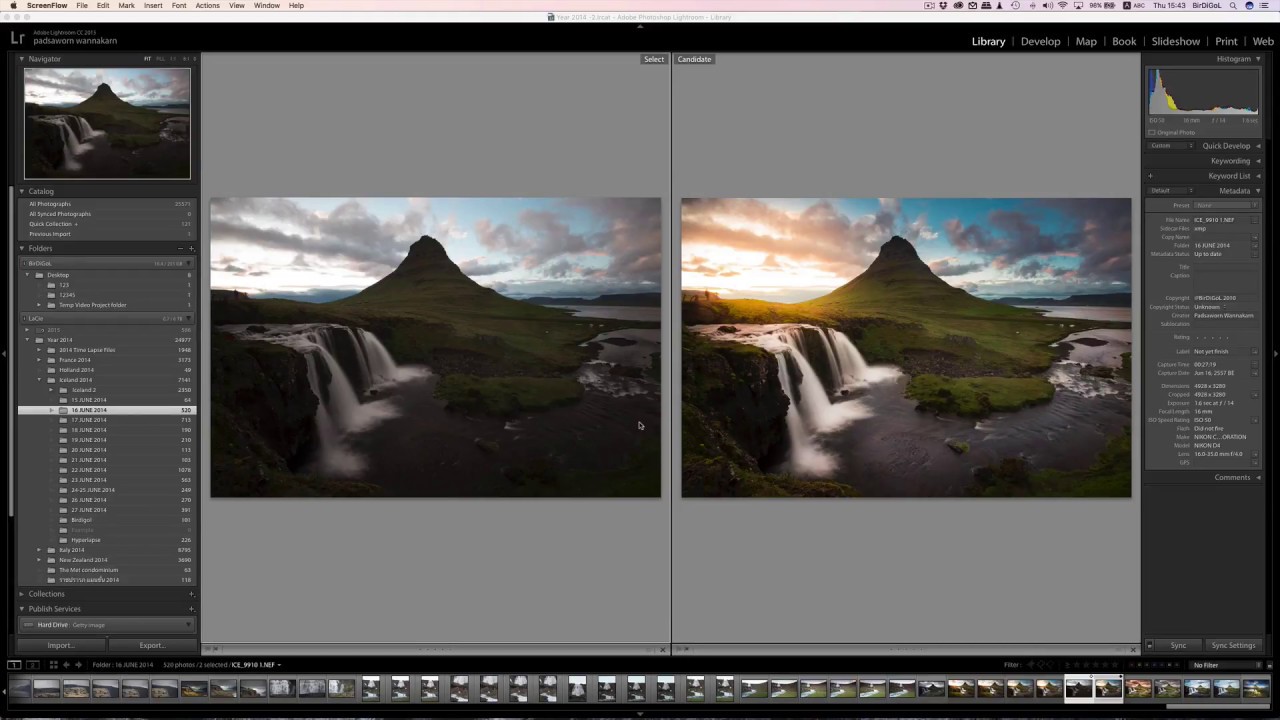Open the Map module
The height and width of the screenshot is (720, 1280).
1086,41
